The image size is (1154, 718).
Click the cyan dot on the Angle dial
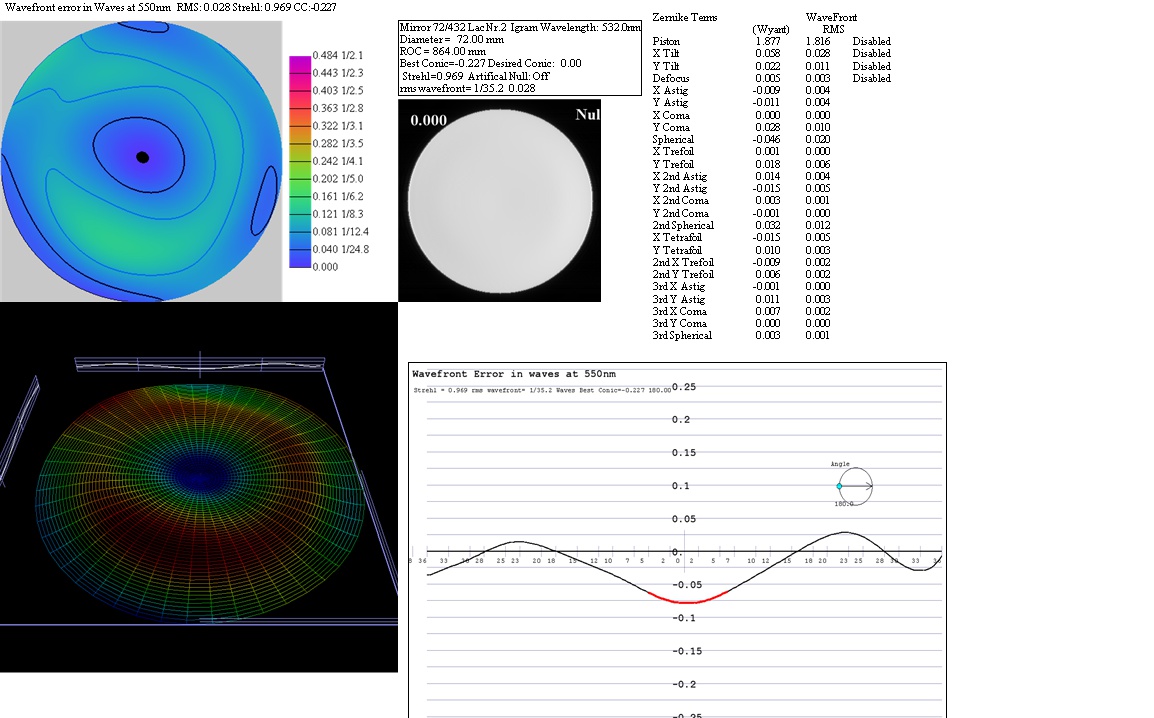coord(839,486)
